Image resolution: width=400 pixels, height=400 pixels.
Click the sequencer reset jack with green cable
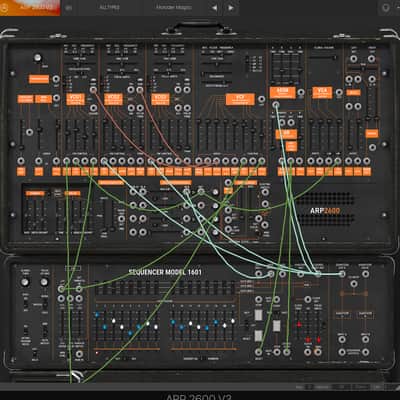(x=259, y=352)
